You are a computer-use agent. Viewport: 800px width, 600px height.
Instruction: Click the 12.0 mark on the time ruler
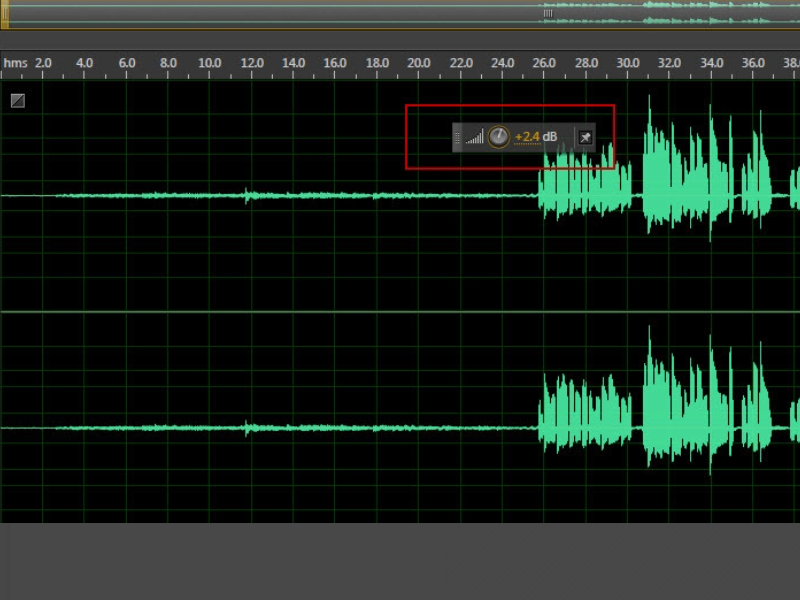coord(251,63)
